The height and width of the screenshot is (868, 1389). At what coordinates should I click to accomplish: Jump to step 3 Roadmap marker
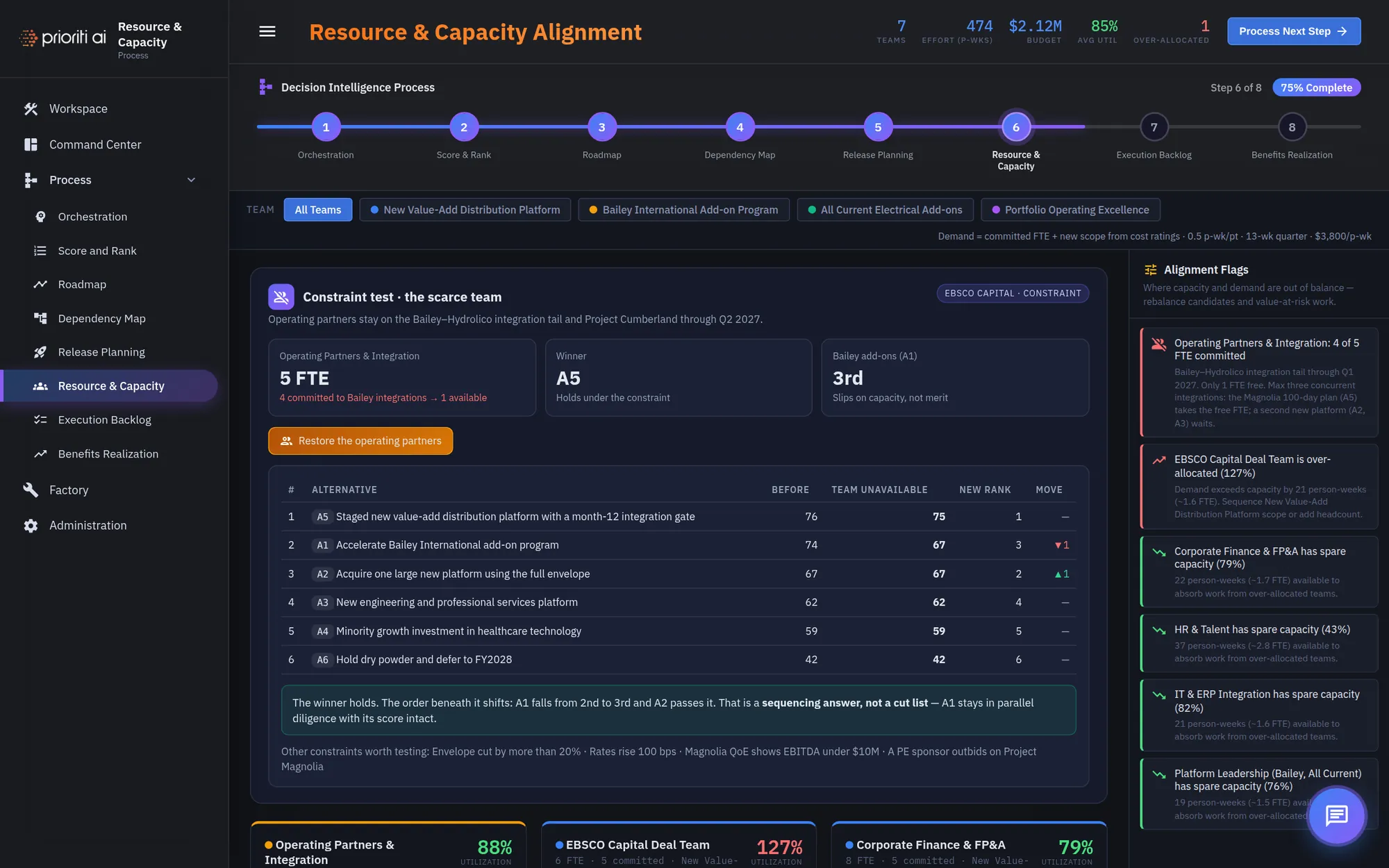(x=601, y=127)
